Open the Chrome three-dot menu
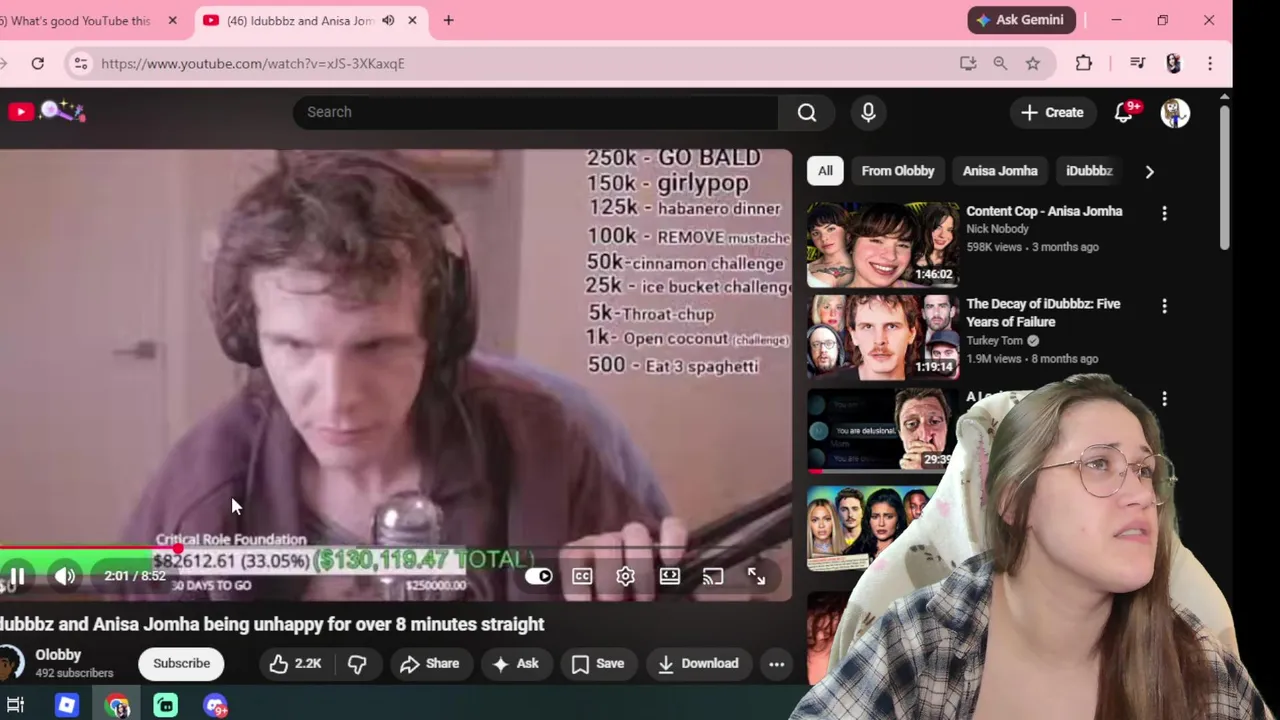The height and width of the screenshot is (720, 1280). point(1210,63)
